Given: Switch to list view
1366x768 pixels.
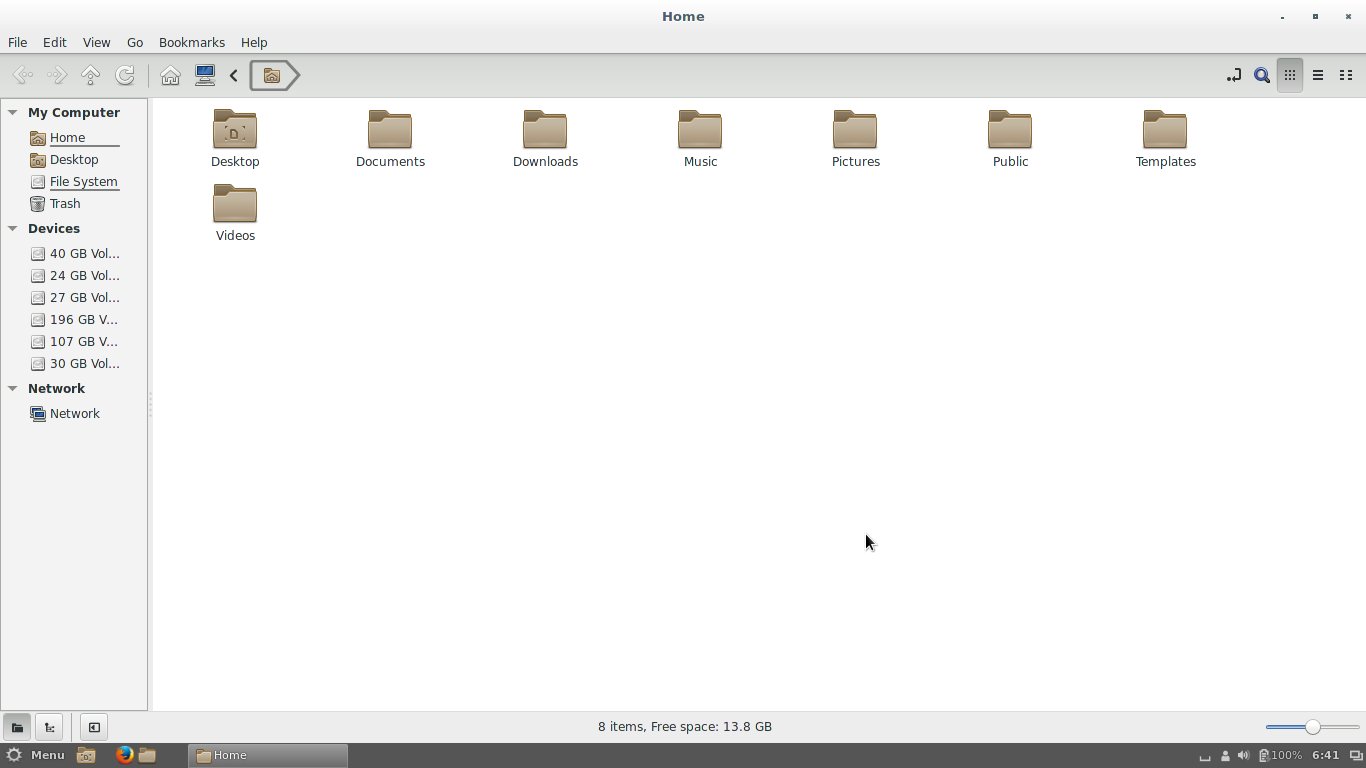Looking at the screenshot, I should [x=1318, y=75].
